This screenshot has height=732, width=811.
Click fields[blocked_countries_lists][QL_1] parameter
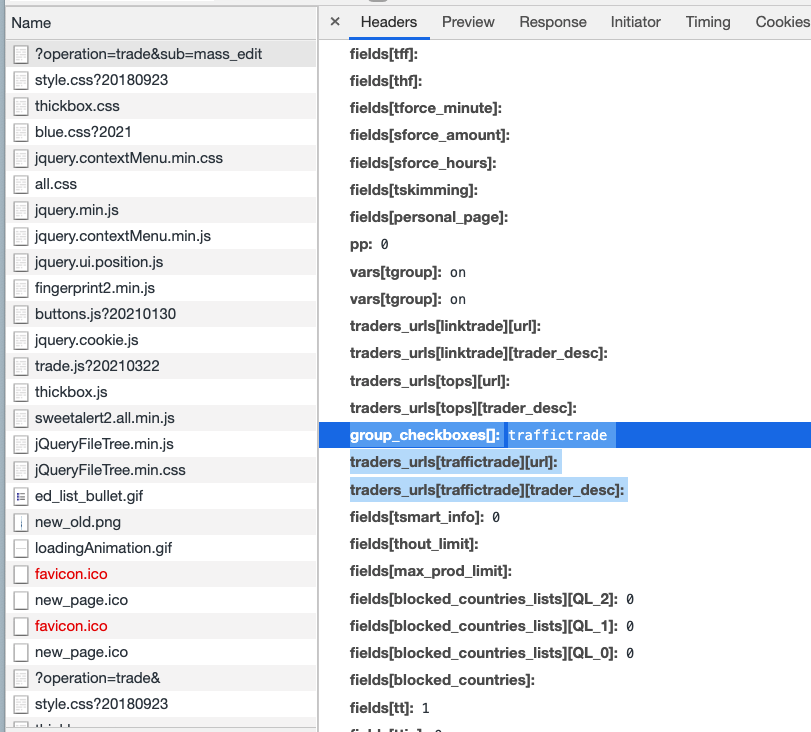point(491,626)
